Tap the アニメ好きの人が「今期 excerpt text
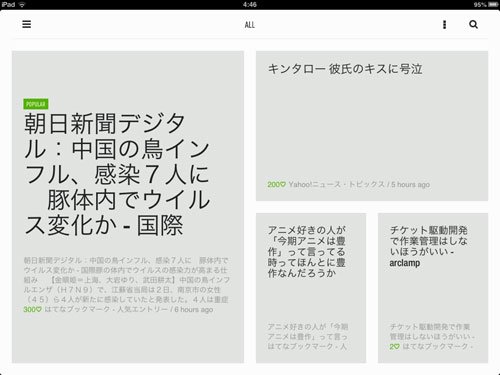Screen dimensions: 500x375 [x=308, y=332]
